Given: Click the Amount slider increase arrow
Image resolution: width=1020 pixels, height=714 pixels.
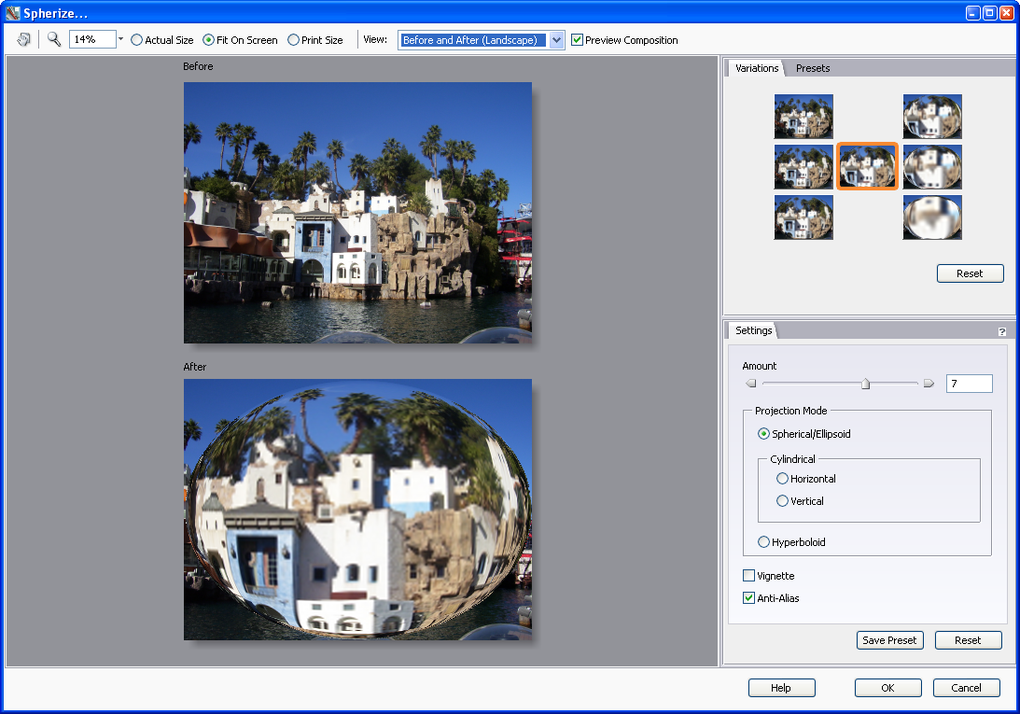Looking at the screenshot, I should pyautogui.click(x=928, y=383).
